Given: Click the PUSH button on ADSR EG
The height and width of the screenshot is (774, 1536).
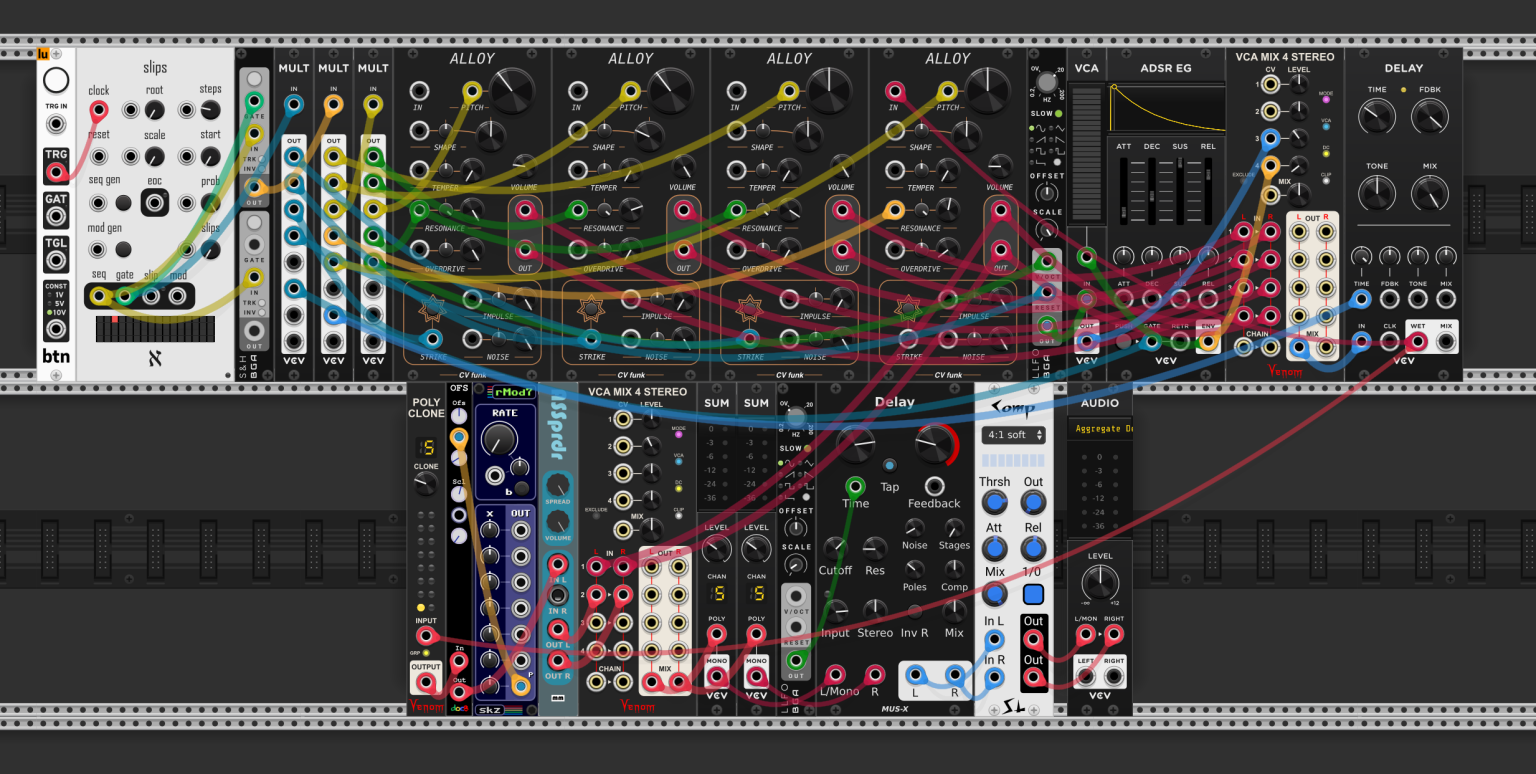Looking at the screenshot, I should [x=1124, y=342].
